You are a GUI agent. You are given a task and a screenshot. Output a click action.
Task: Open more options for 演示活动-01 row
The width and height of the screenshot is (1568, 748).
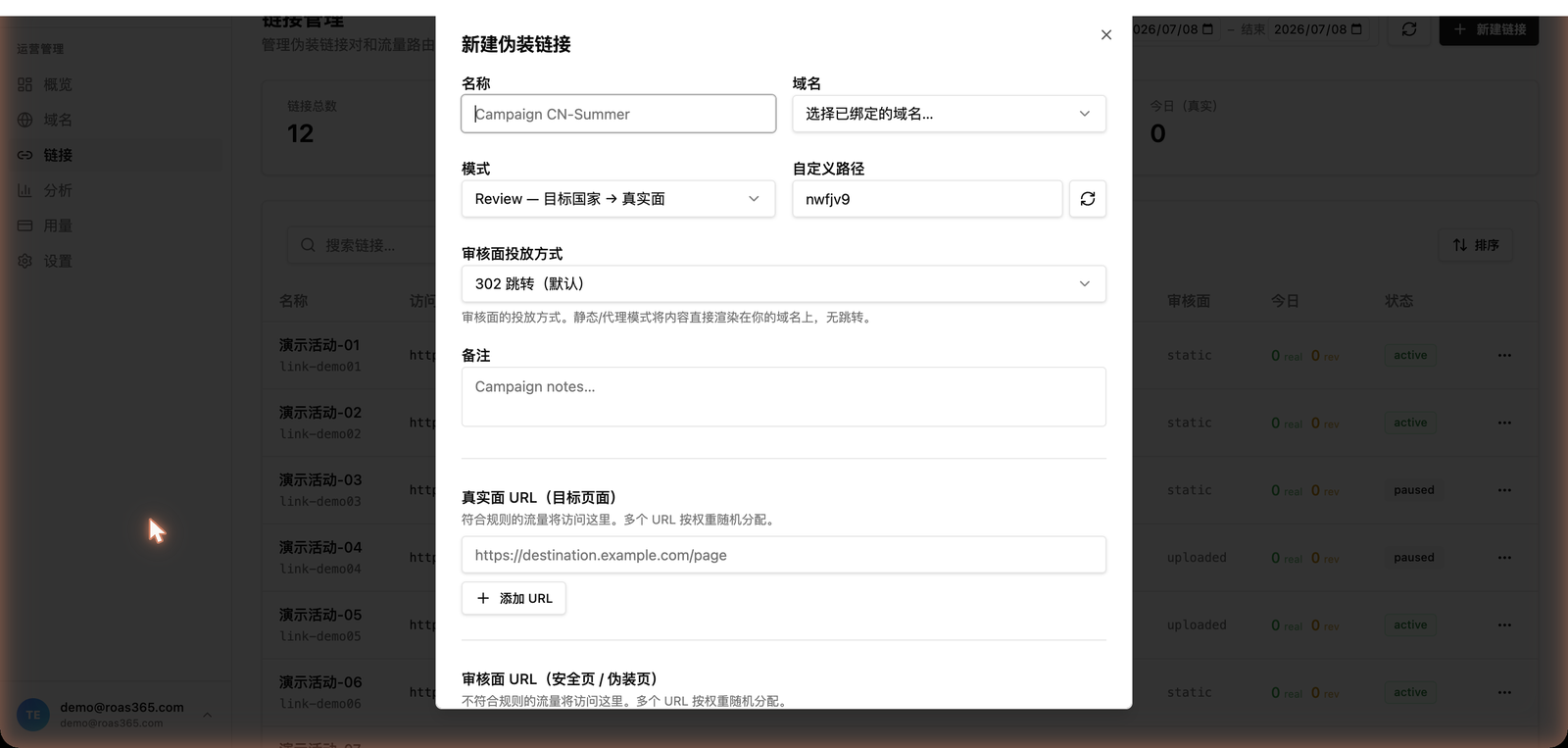coord(1504,355)
